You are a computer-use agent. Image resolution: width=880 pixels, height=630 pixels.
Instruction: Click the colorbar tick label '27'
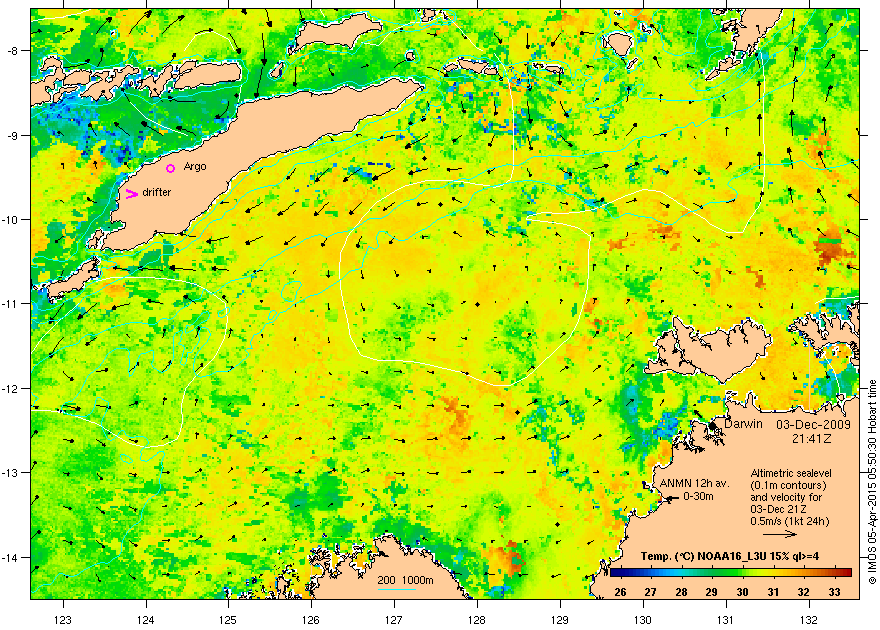pyautogui.click(x=650, y=592)
